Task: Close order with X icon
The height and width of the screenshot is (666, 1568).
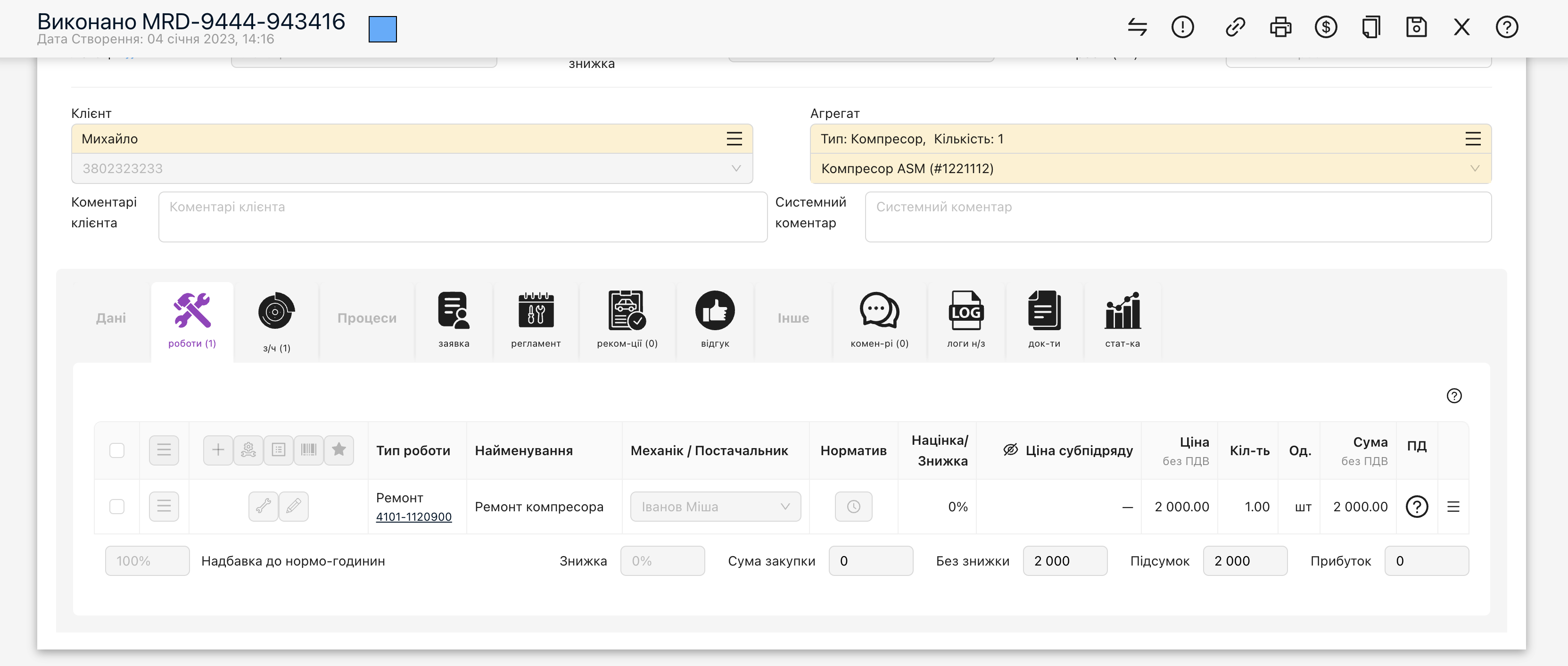Action: click(x=1461, y=27)
